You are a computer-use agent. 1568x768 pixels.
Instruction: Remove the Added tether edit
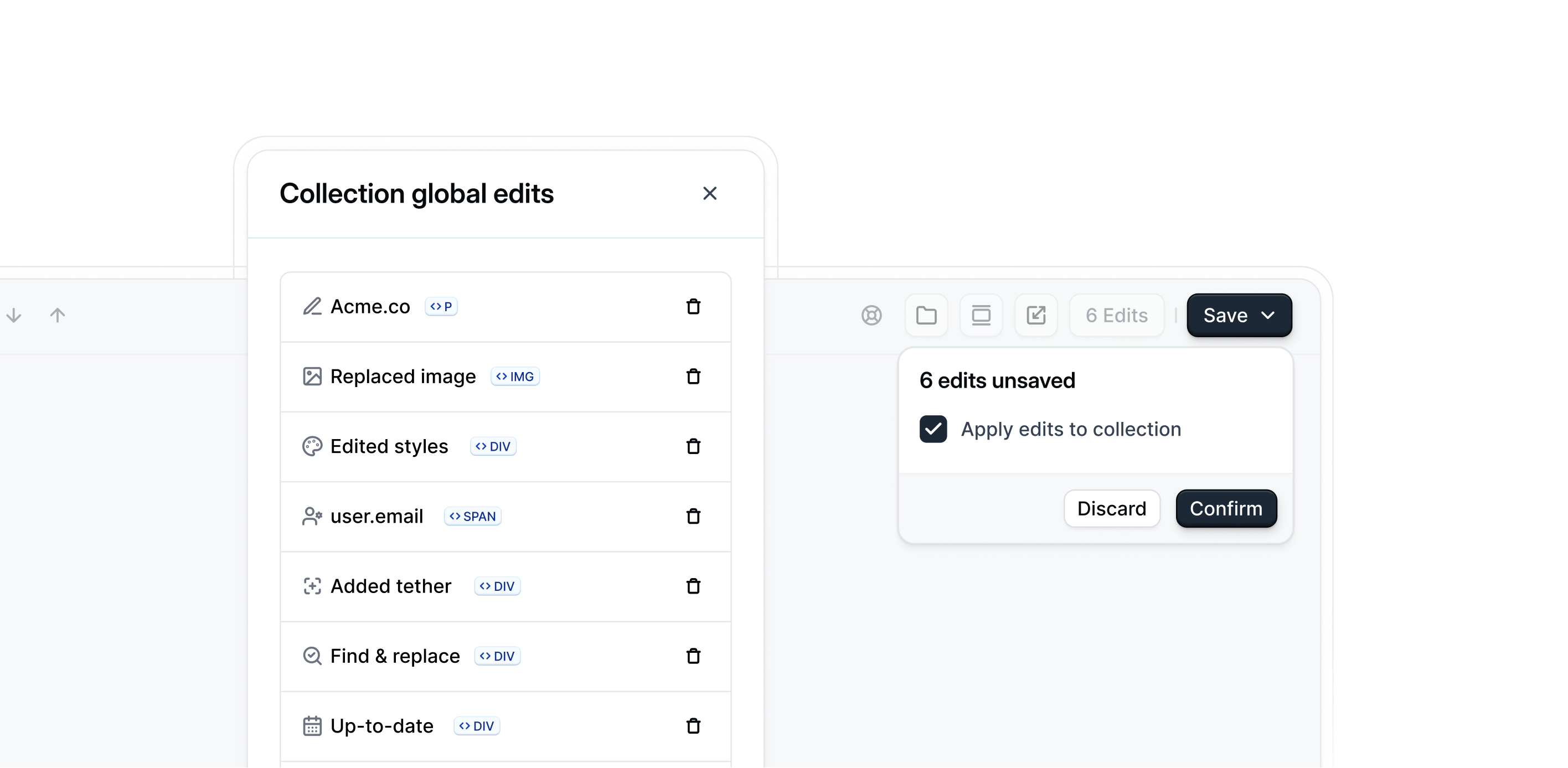(693, 586)
